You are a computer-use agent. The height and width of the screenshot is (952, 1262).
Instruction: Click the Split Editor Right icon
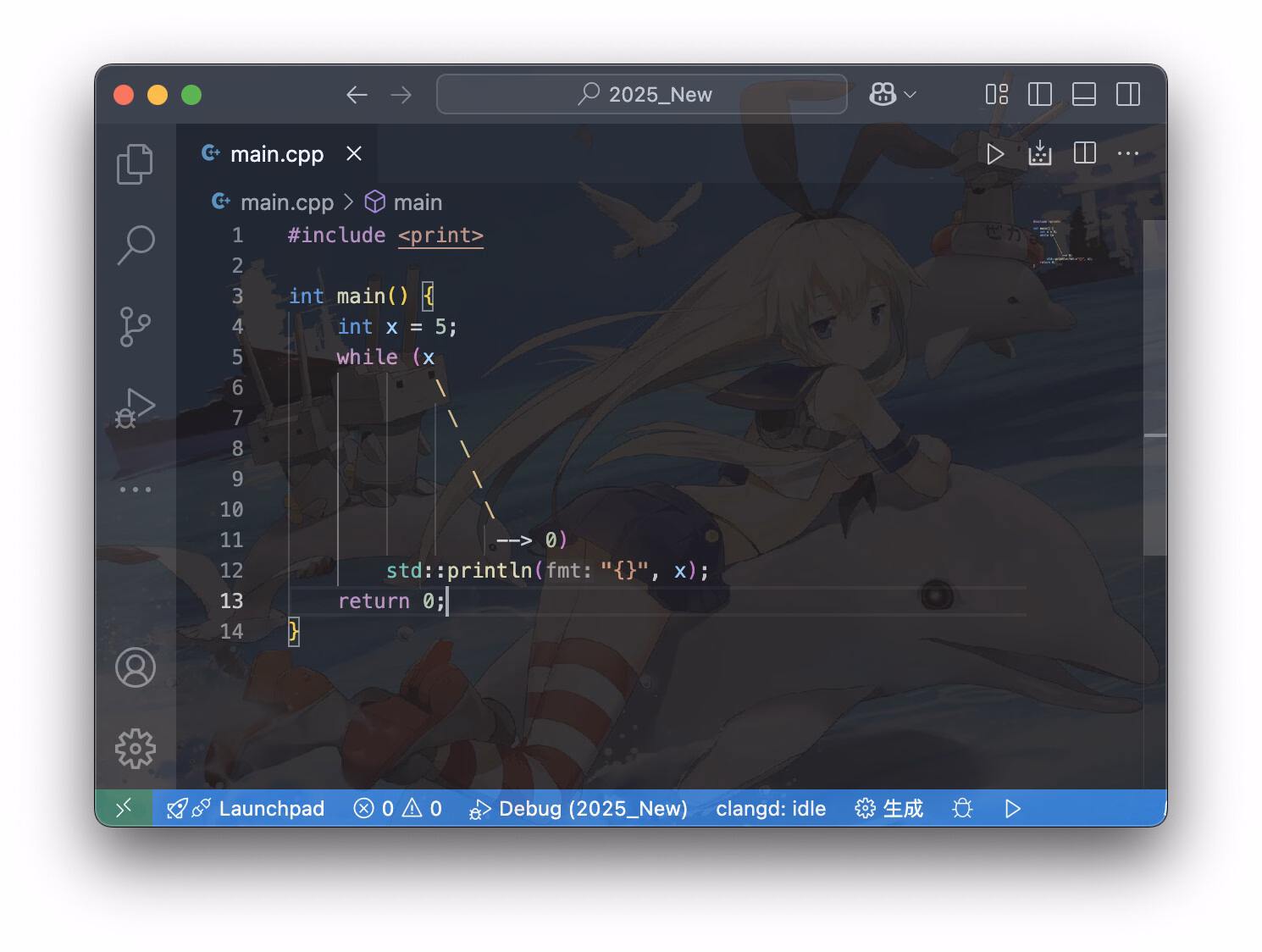click(1084, 153)
